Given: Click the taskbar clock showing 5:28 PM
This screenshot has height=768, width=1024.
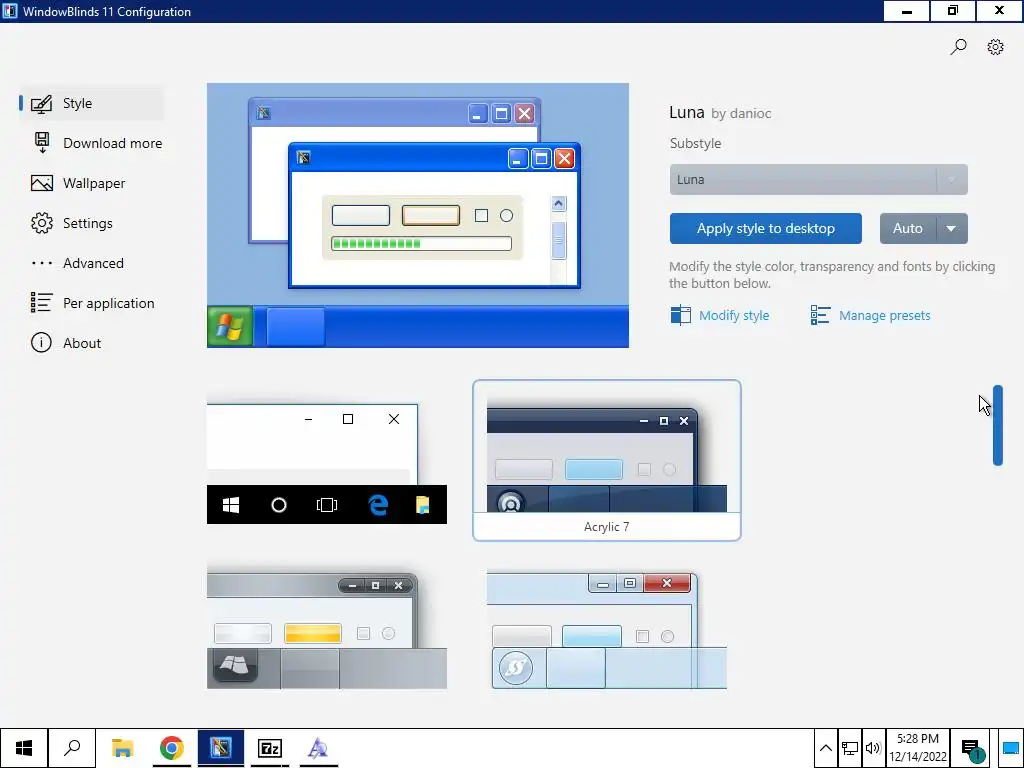Looking at the screenshot, I should (918, 748).
